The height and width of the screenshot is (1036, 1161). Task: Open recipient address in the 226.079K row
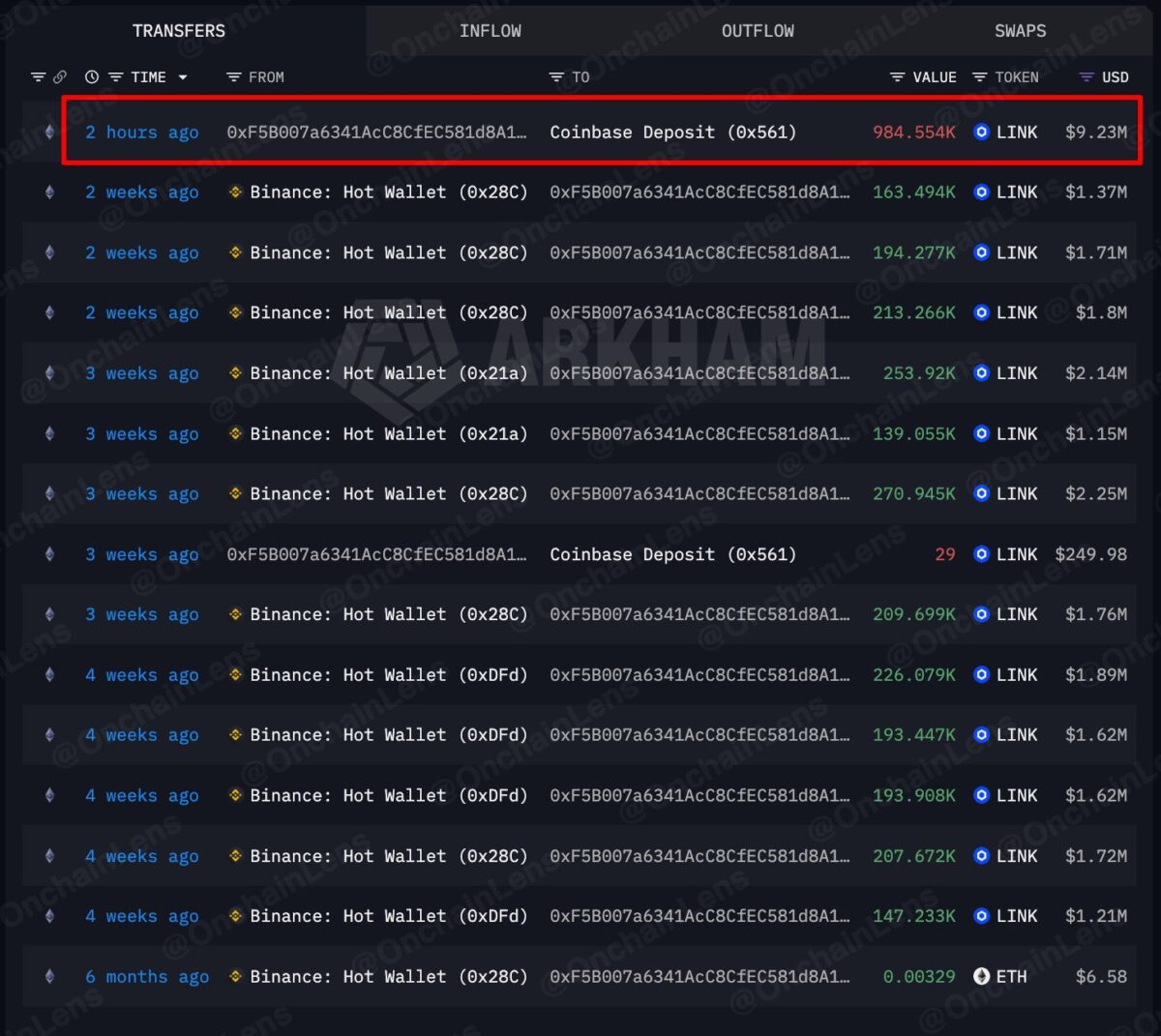[700, 675]
